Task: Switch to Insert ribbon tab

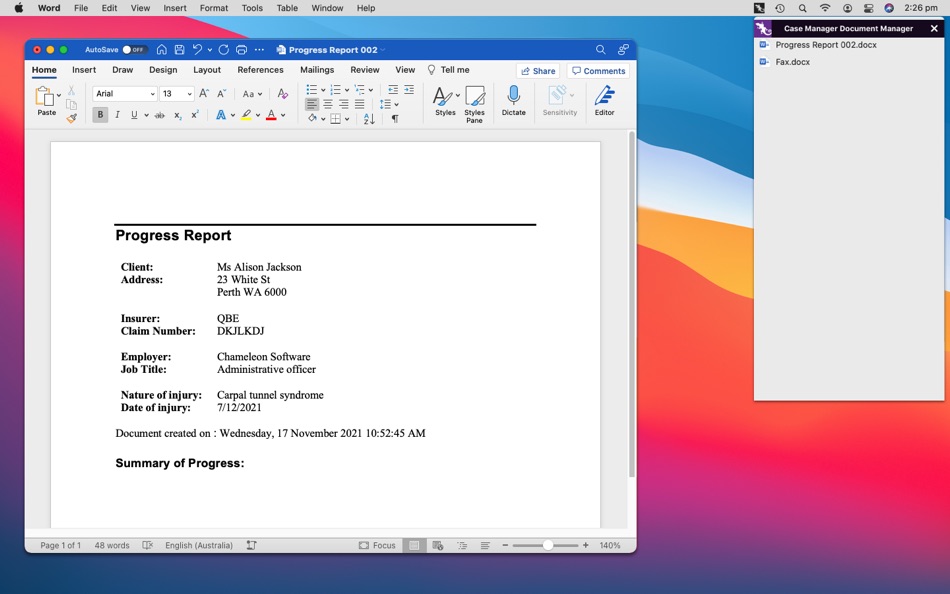Action: click(x=84, y=70)
